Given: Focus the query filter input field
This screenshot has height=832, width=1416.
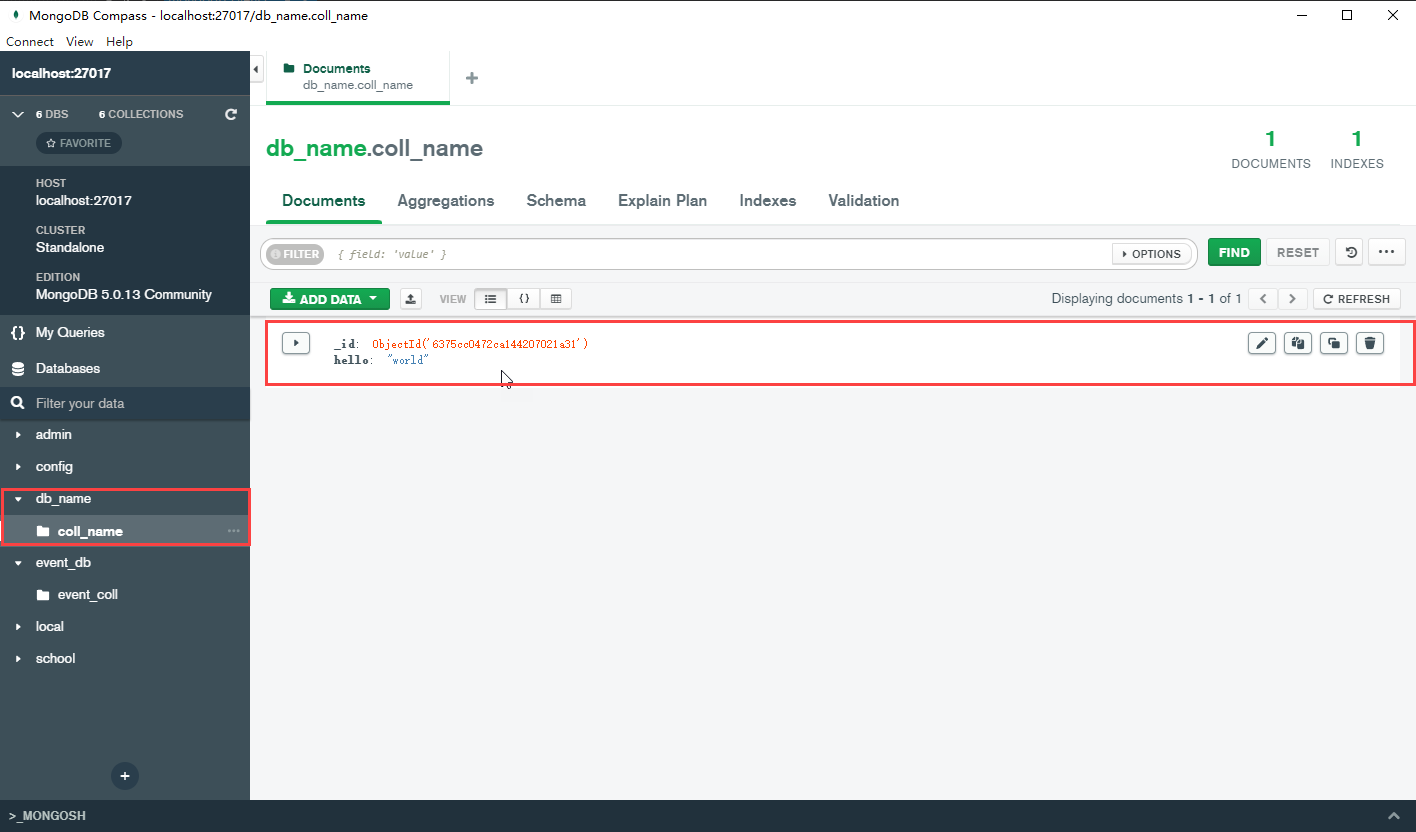Looking at the screenshot, I should (720, 254).
